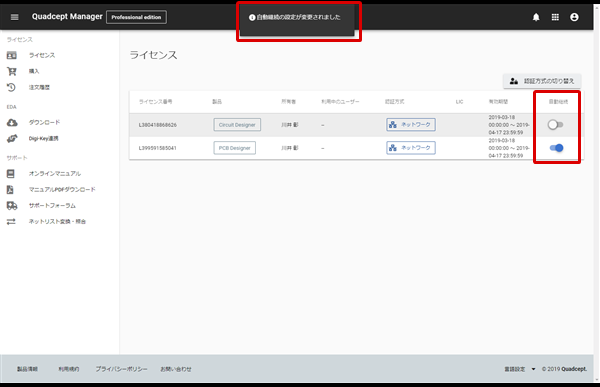
Task: Enable auto-renewal for Circuit Designer license
Action: (555, 125)
